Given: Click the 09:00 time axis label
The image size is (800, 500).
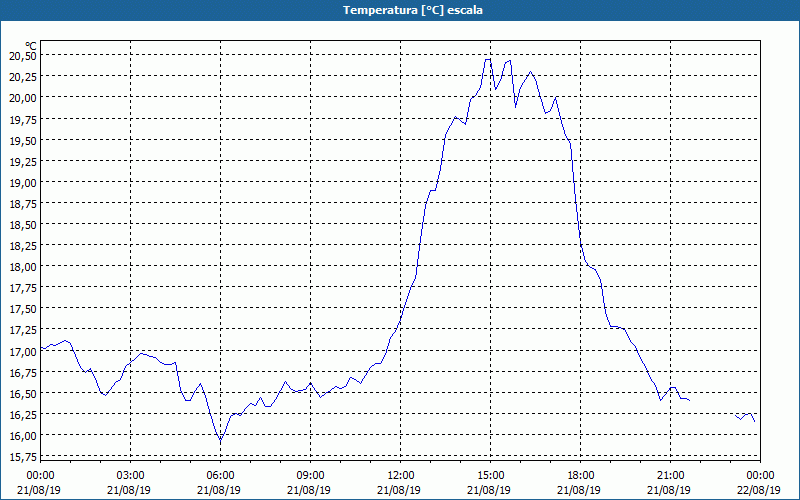Looking at the screenshot, I should tap(310, 476).
